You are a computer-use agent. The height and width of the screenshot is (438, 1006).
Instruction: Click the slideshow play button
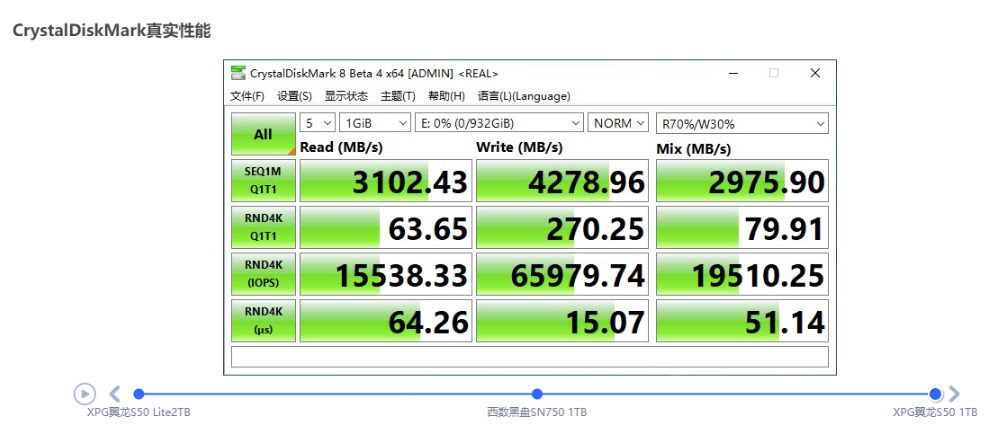click(84, 394)
